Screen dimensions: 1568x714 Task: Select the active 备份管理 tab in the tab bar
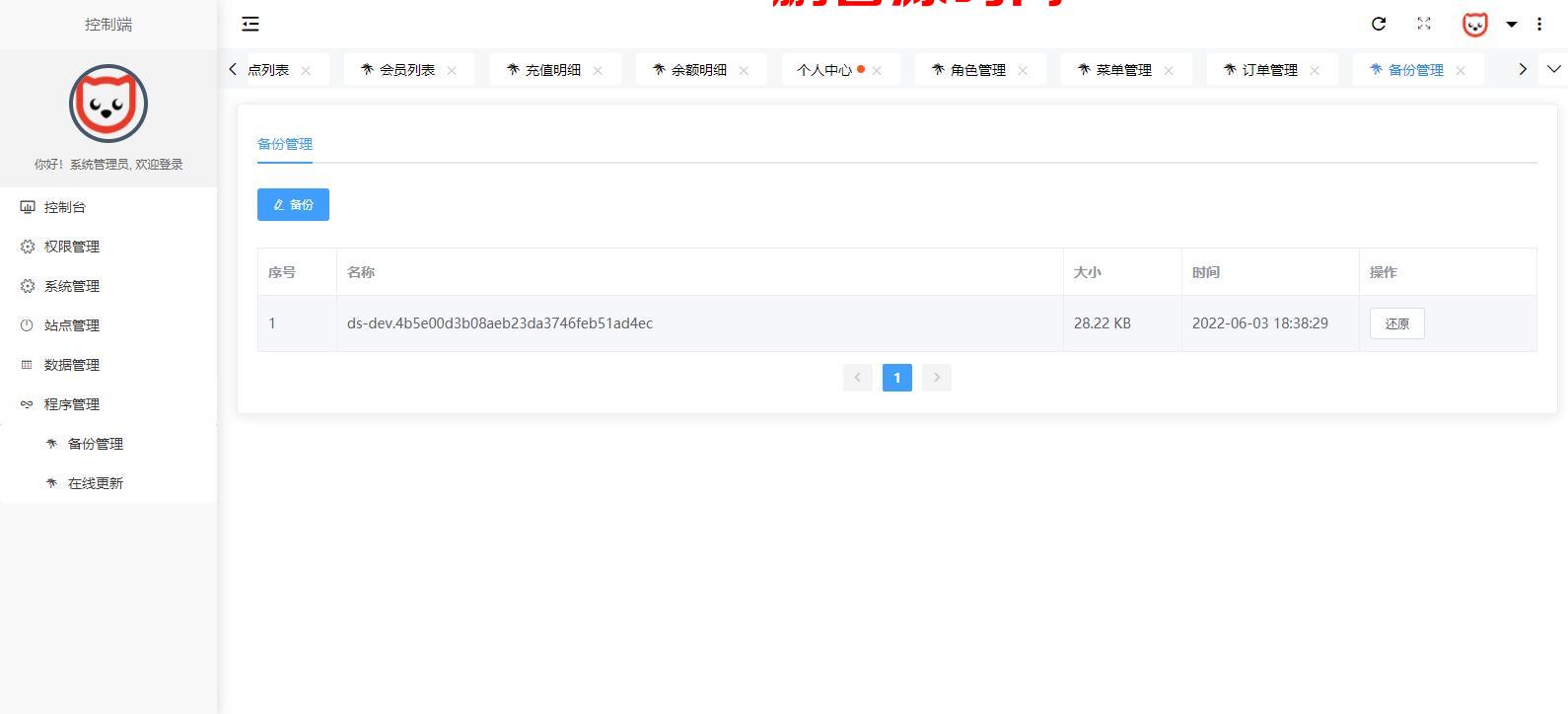point(1416,70)
